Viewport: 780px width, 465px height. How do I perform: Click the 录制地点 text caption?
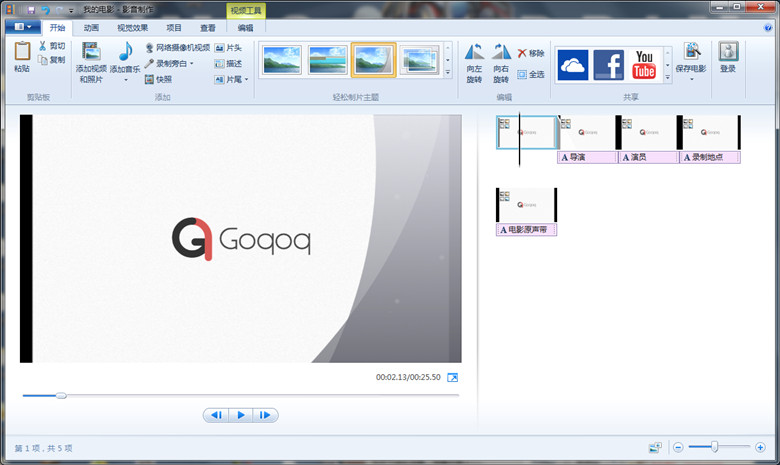[x=710, y=158]
